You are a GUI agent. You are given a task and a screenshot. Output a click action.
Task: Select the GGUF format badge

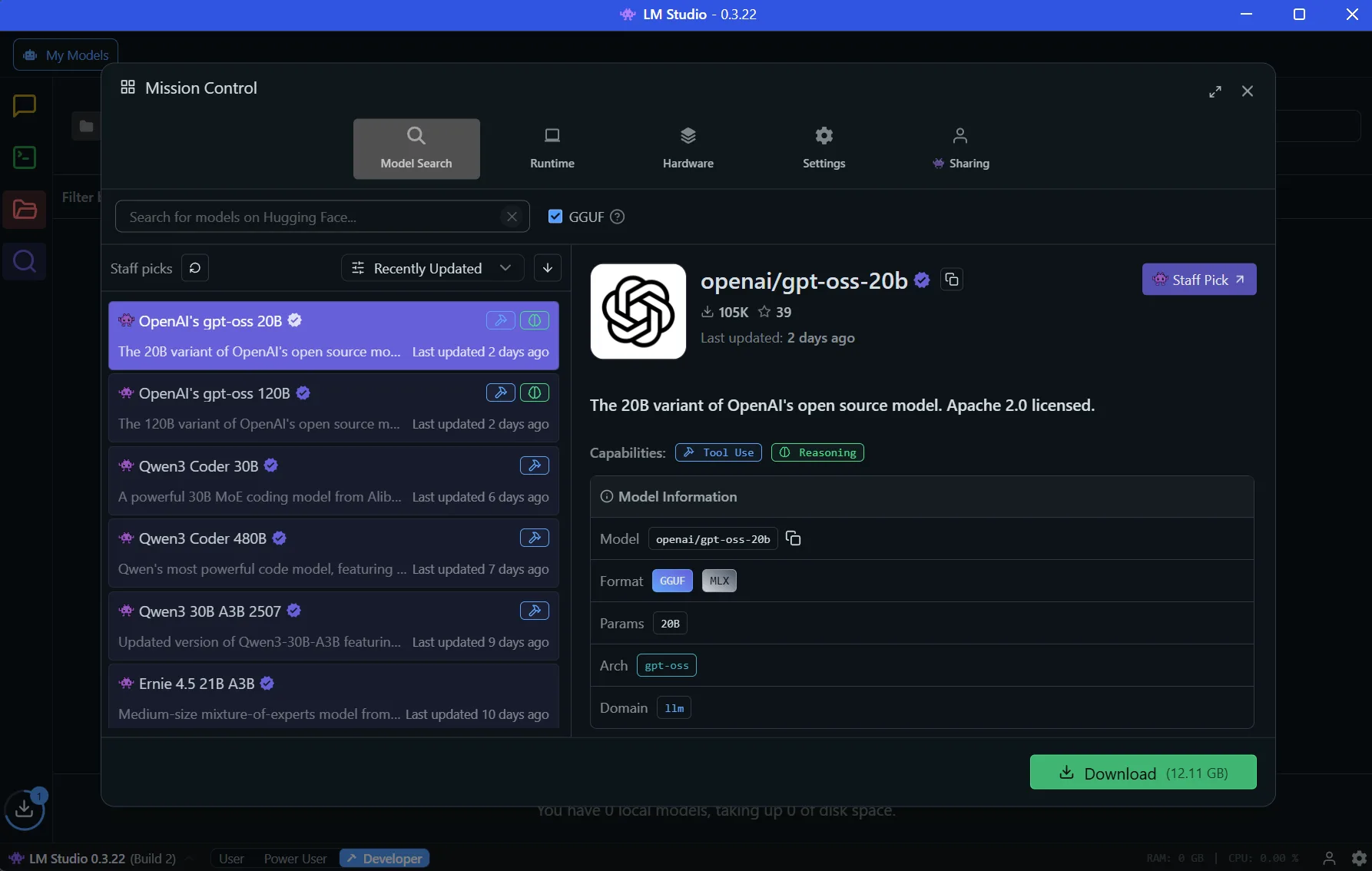[x=672, y=581]
